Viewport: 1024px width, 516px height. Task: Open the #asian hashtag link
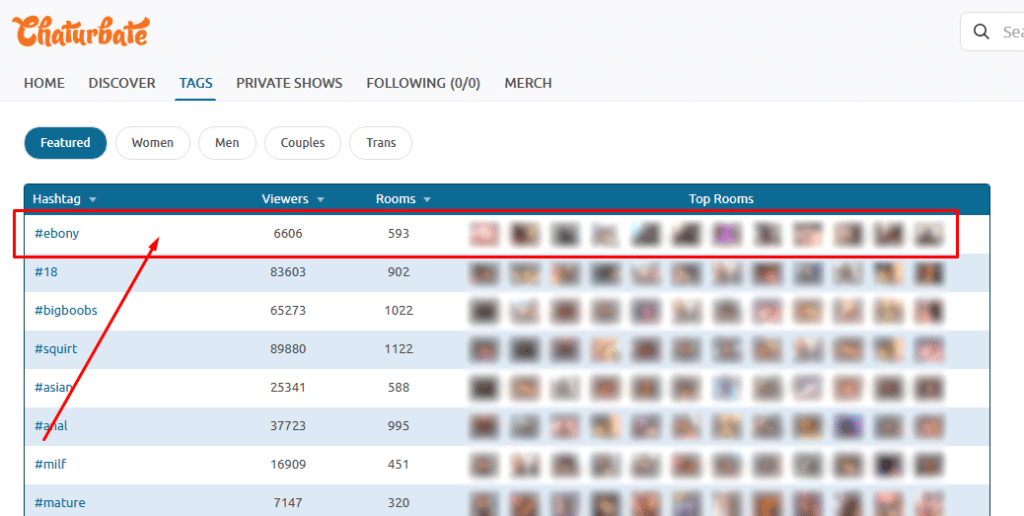(x=53, y=387)
